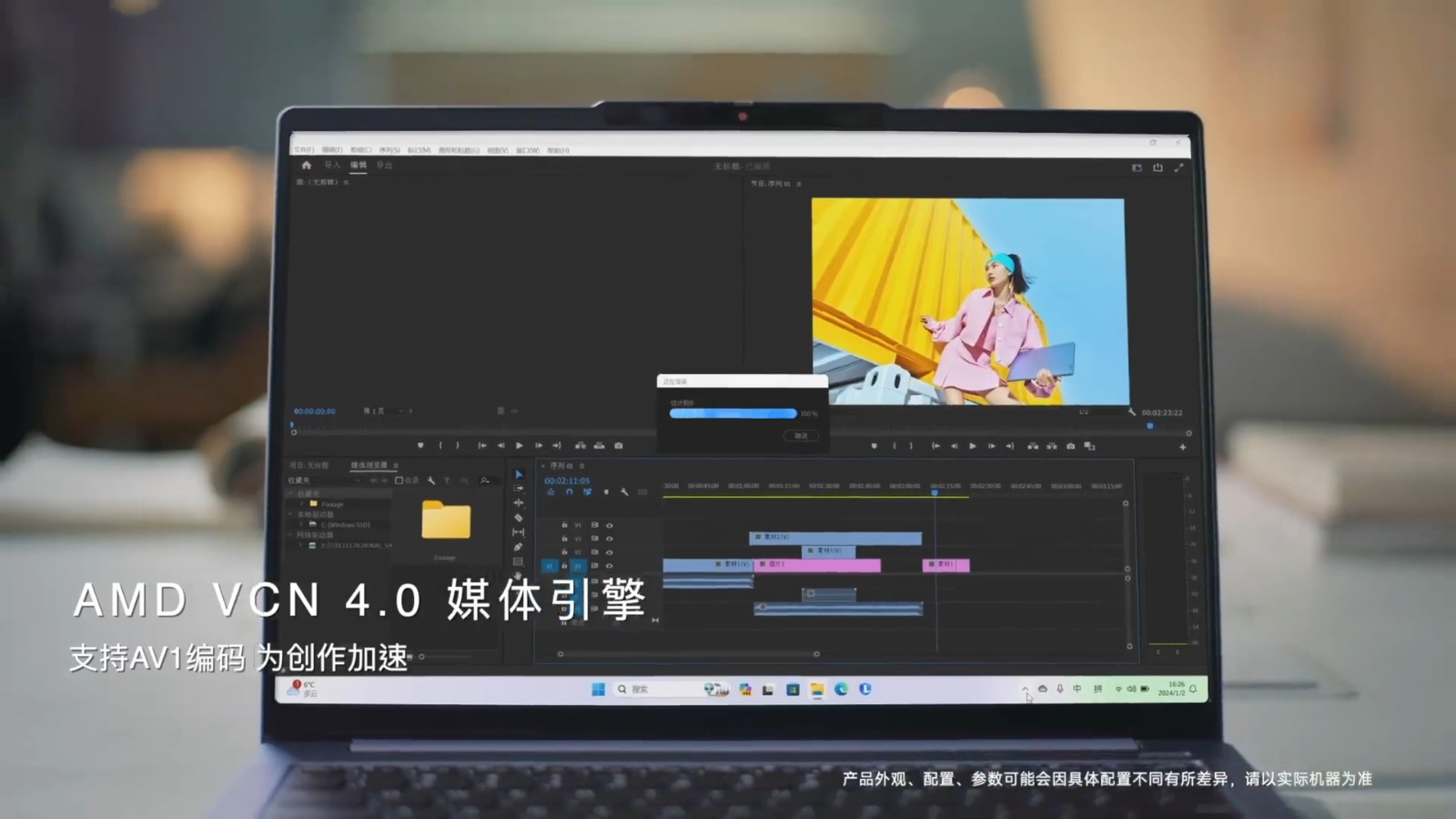Open the 收藏夹 dropdown in Media Browser
Image resolution: width=1456 pixels, height=819 pixels.
tap(326, 480)
